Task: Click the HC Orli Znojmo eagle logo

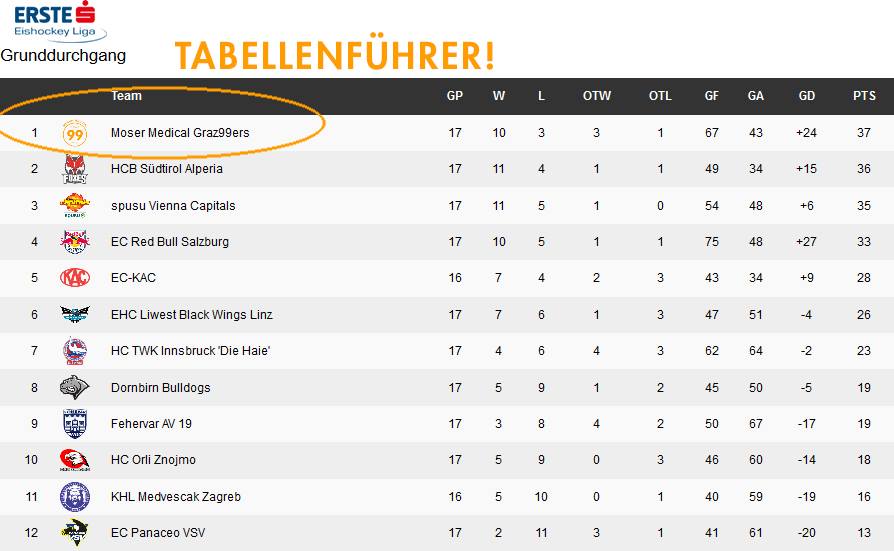Action: tap(75, 460)
